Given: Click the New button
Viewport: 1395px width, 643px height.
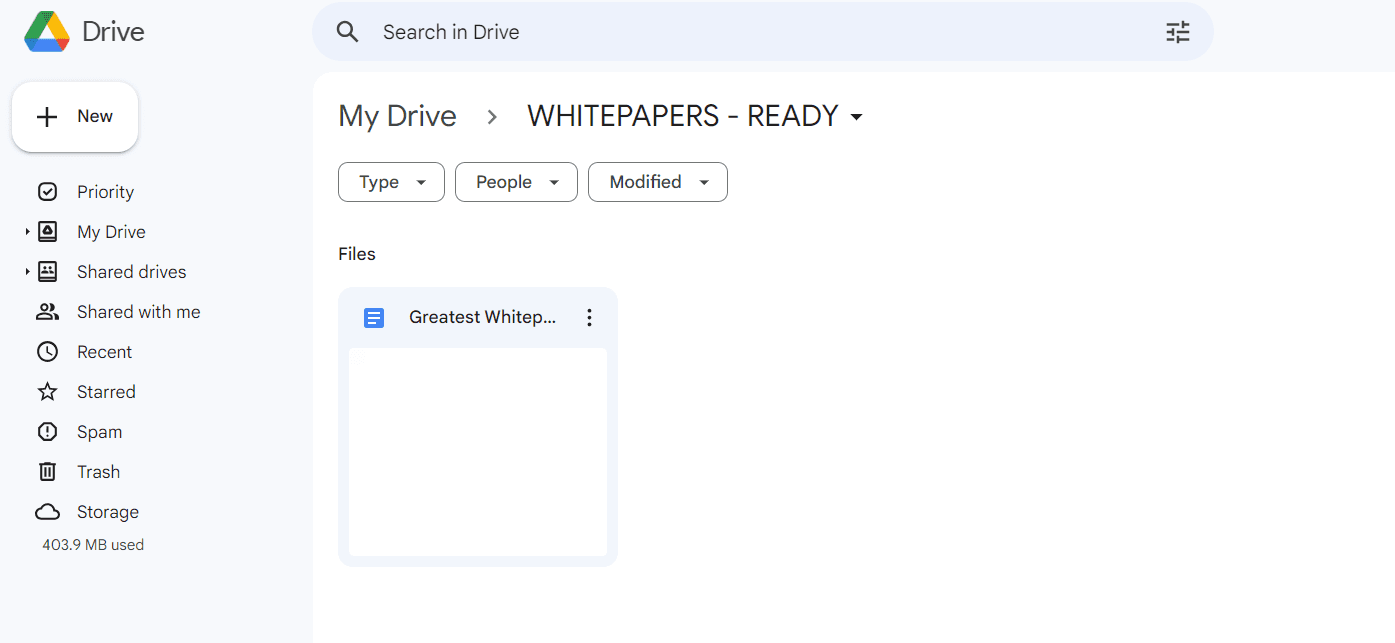Looking at the screenshot, I should click(x=75, y=116).
